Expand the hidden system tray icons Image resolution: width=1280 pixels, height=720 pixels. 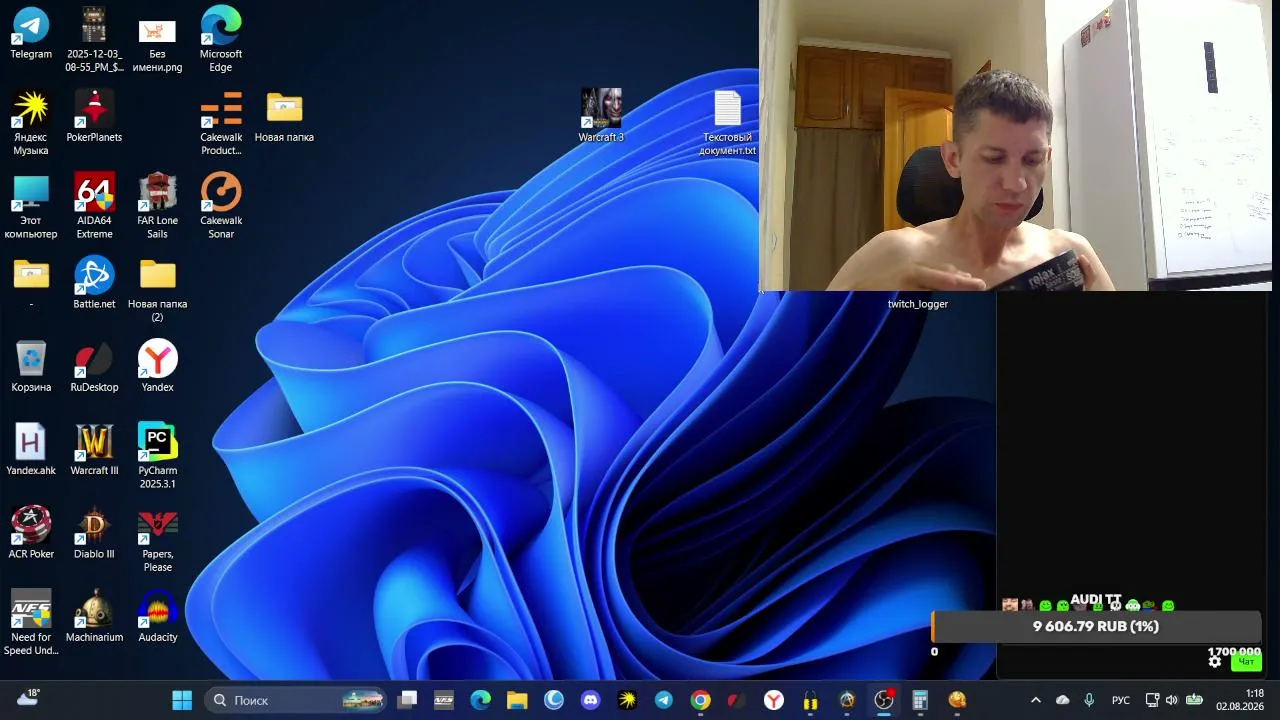click(1036, 700)
